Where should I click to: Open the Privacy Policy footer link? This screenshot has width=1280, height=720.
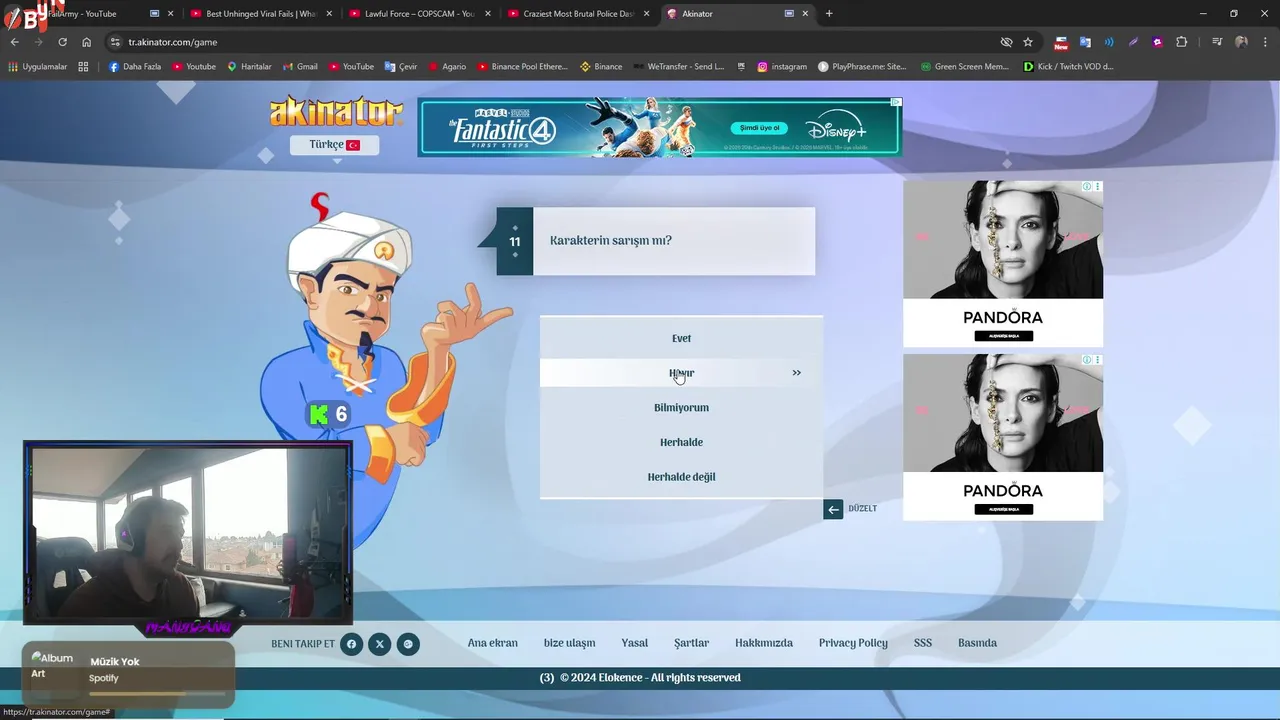coord(853,643)
